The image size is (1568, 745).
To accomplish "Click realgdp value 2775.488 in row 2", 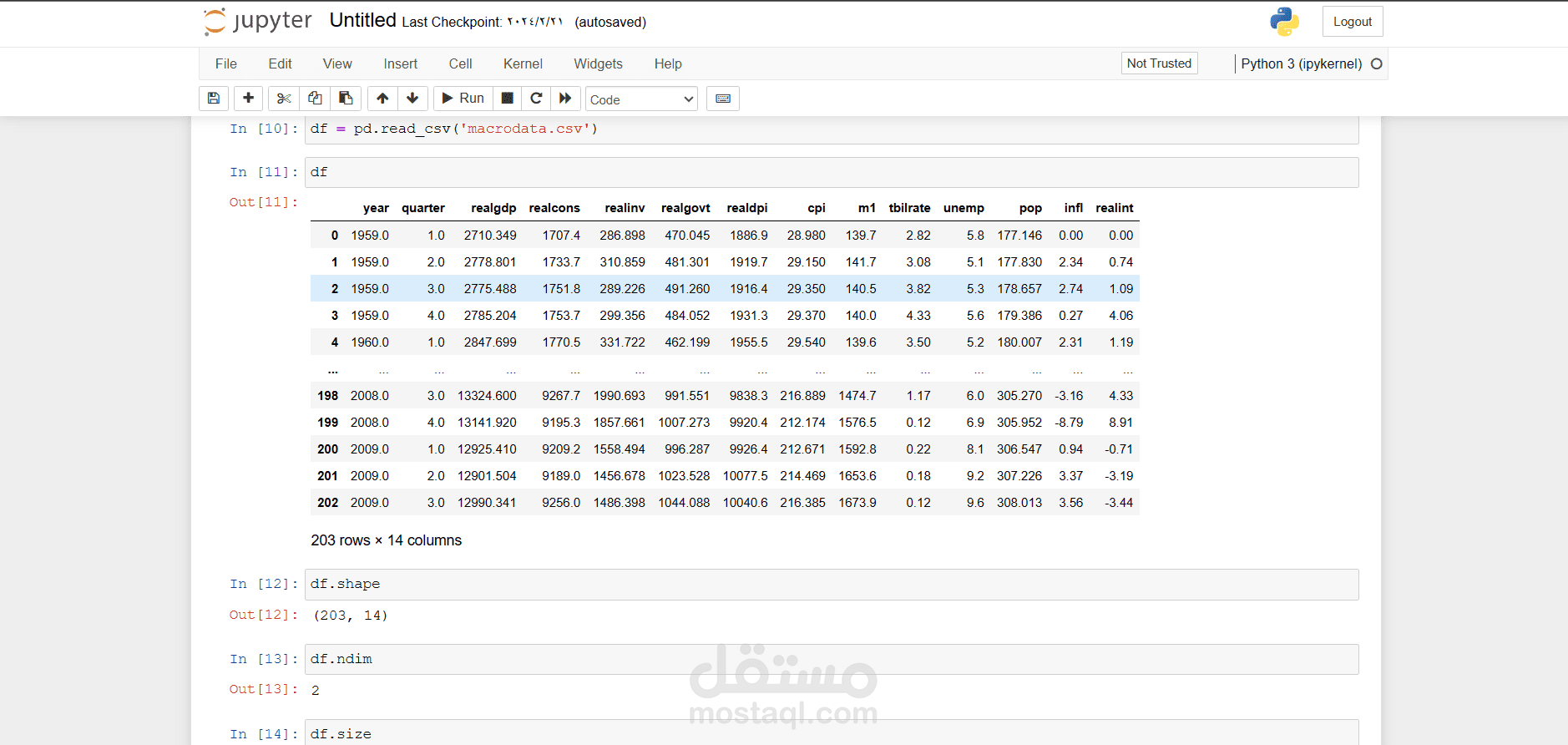I will 490,289.
